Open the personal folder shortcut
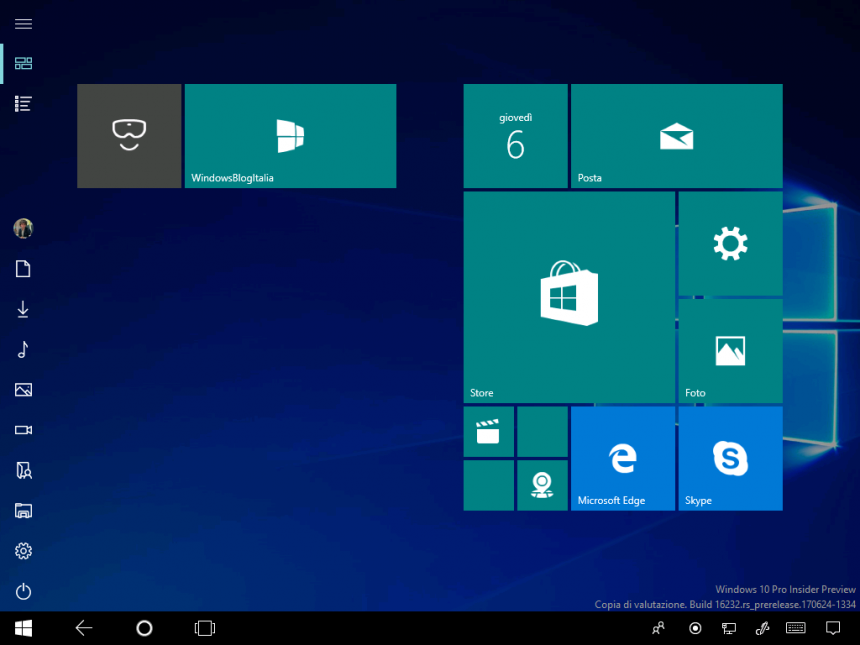The height and width of the screenshot is (645, 860). point(24,471)
